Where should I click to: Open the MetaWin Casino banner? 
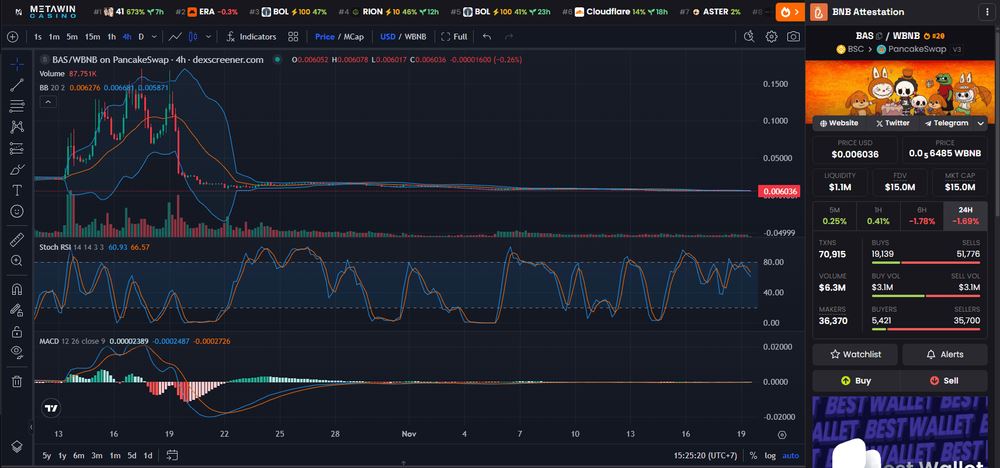(x=45, y=11)
